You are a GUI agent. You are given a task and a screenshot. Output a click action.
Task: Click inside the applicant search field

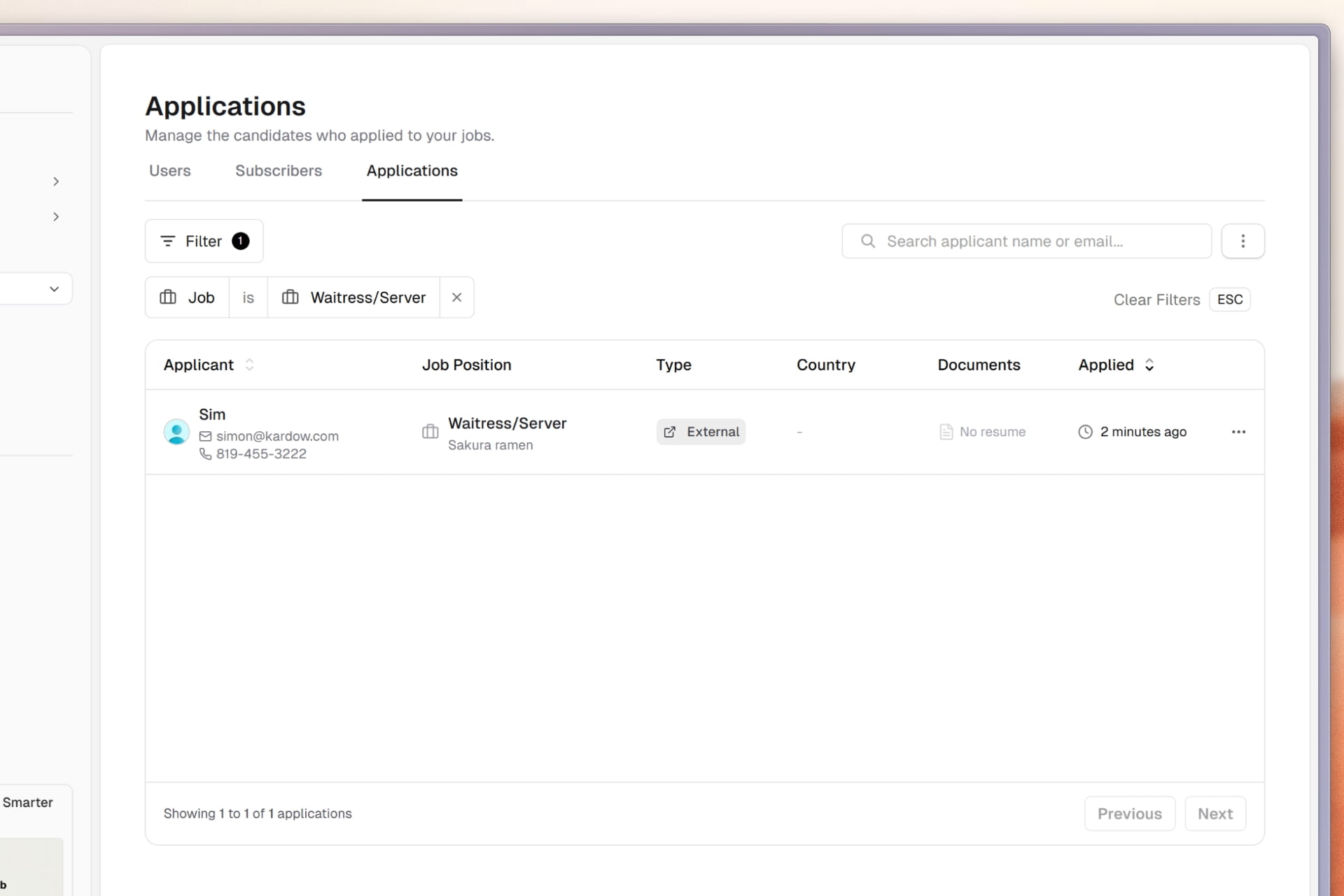coord(1015,241)
